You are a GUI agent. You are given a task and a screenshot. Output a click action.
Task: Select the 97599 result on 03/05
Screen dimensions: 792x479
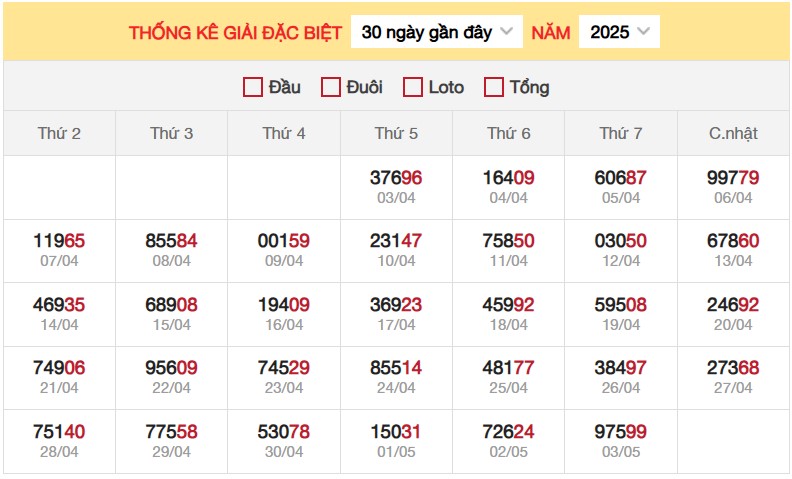coord(621,441)
